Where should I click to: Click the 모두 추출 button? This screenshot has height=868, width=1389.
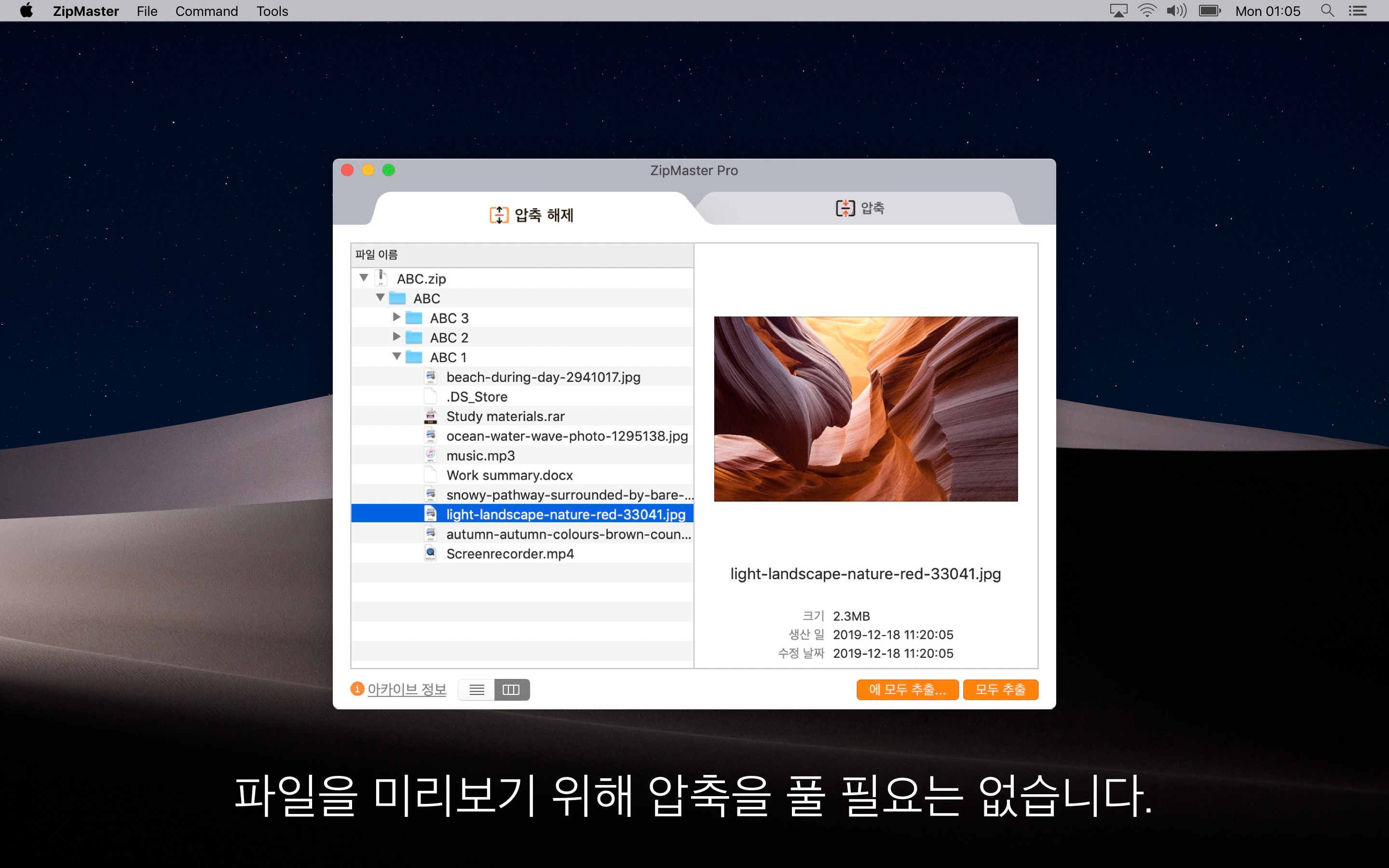1000,690
